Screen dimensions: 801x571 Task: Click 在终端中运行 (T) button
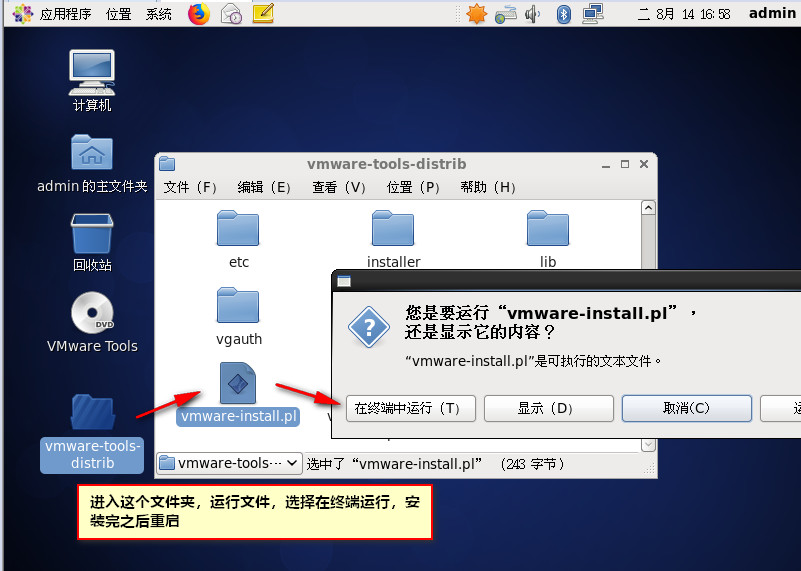coord(411,408)
